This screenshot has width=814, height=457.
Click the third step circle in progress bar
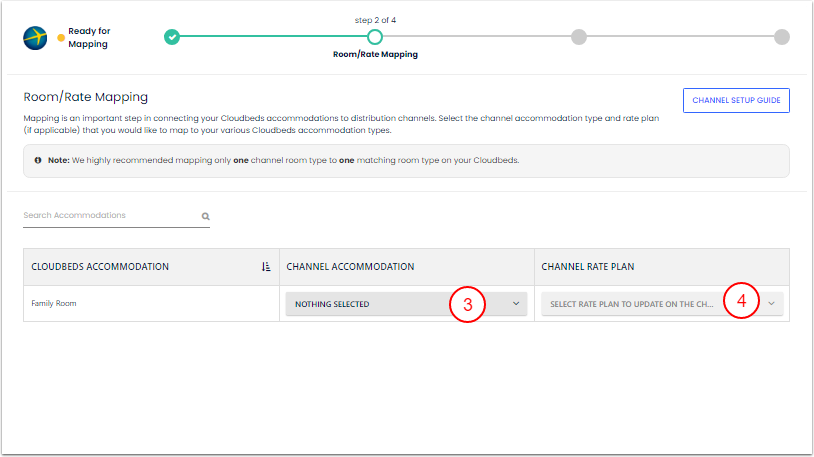(578, 37)
